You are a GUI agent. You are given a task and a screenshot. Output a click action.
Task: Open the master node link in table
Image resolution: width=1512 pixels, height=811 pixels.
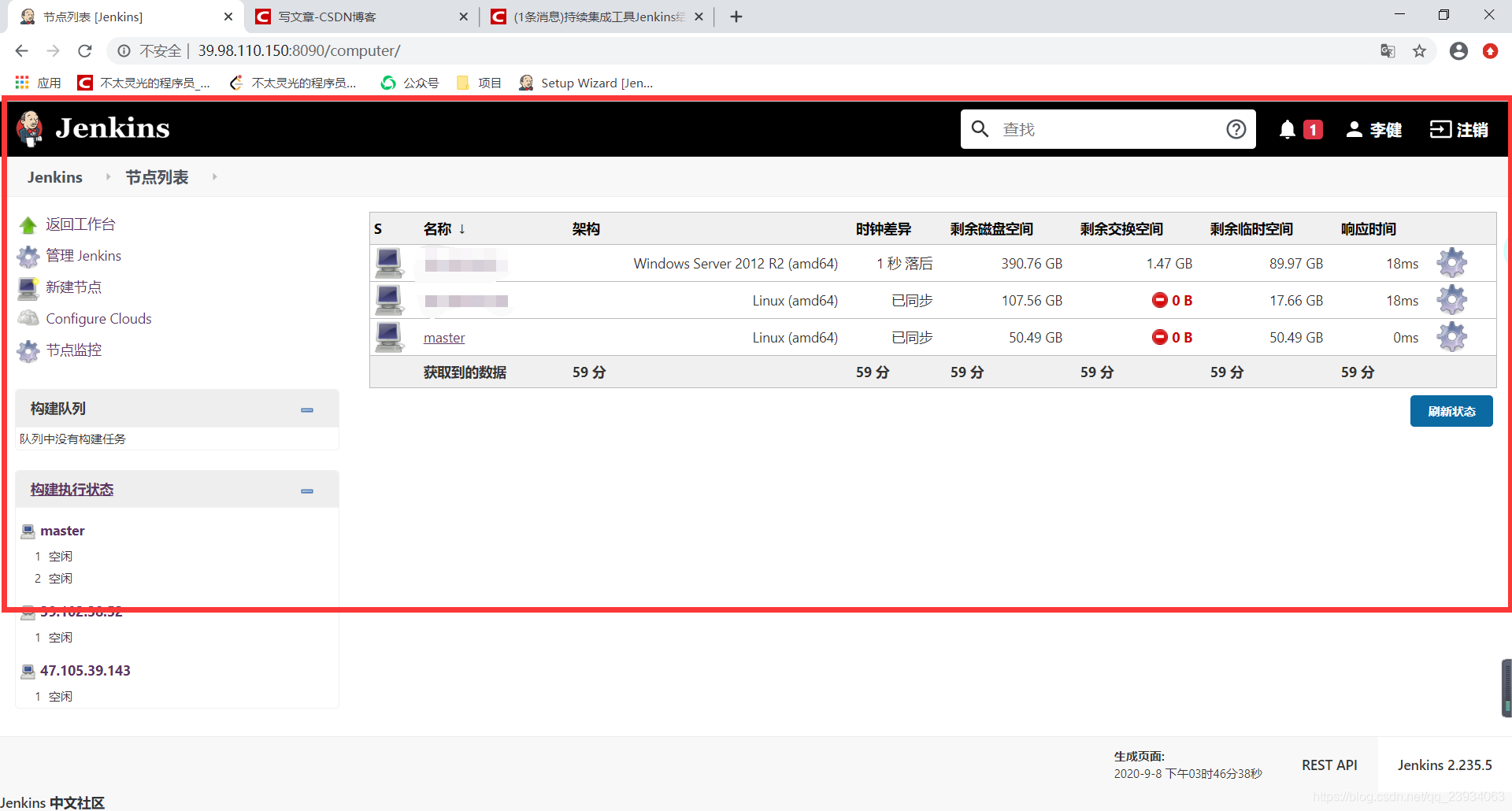444,338
